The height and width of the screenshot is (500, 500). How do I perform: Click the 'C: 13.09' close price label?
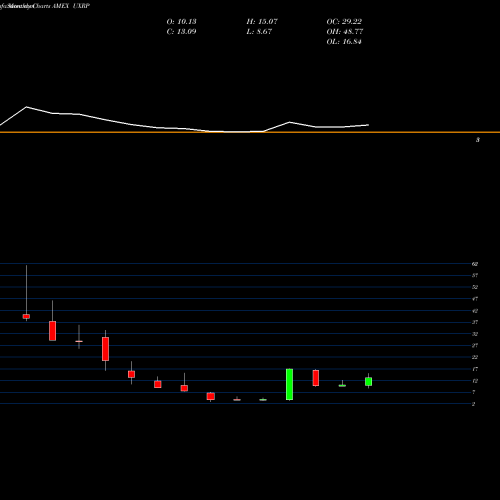[x=181, y=32]
